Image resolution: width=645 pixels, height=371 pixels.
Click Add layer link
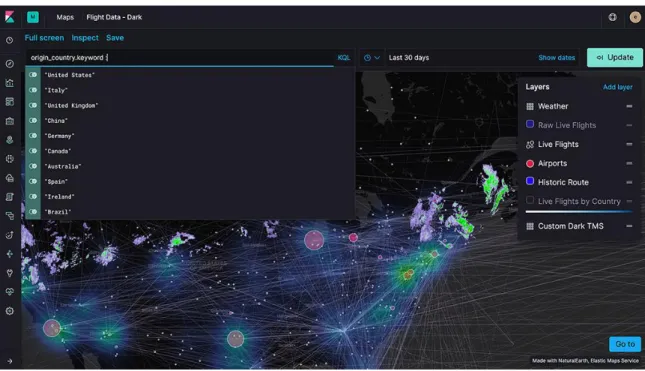[617, 87]
